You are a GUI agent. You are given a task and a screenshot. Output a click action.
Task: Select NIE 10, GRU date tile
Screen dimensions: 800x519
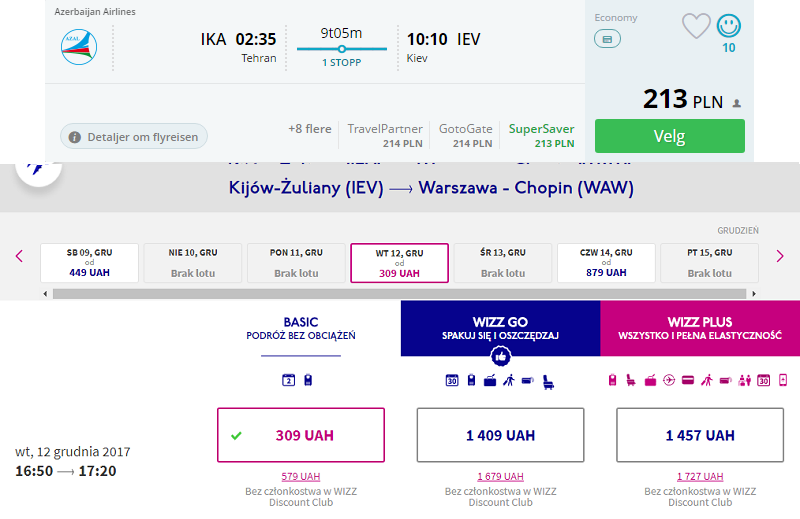pos(193,263)
